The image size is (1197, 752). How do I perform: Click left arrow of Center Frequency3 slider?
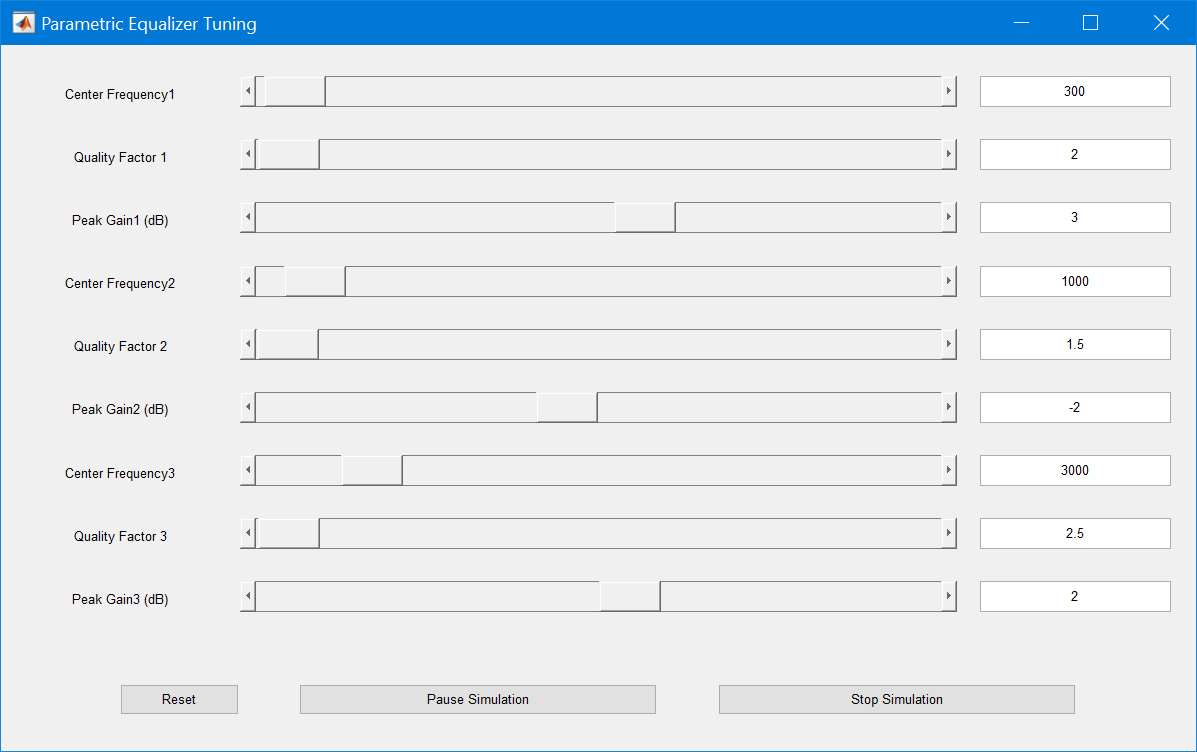(248, 470)
